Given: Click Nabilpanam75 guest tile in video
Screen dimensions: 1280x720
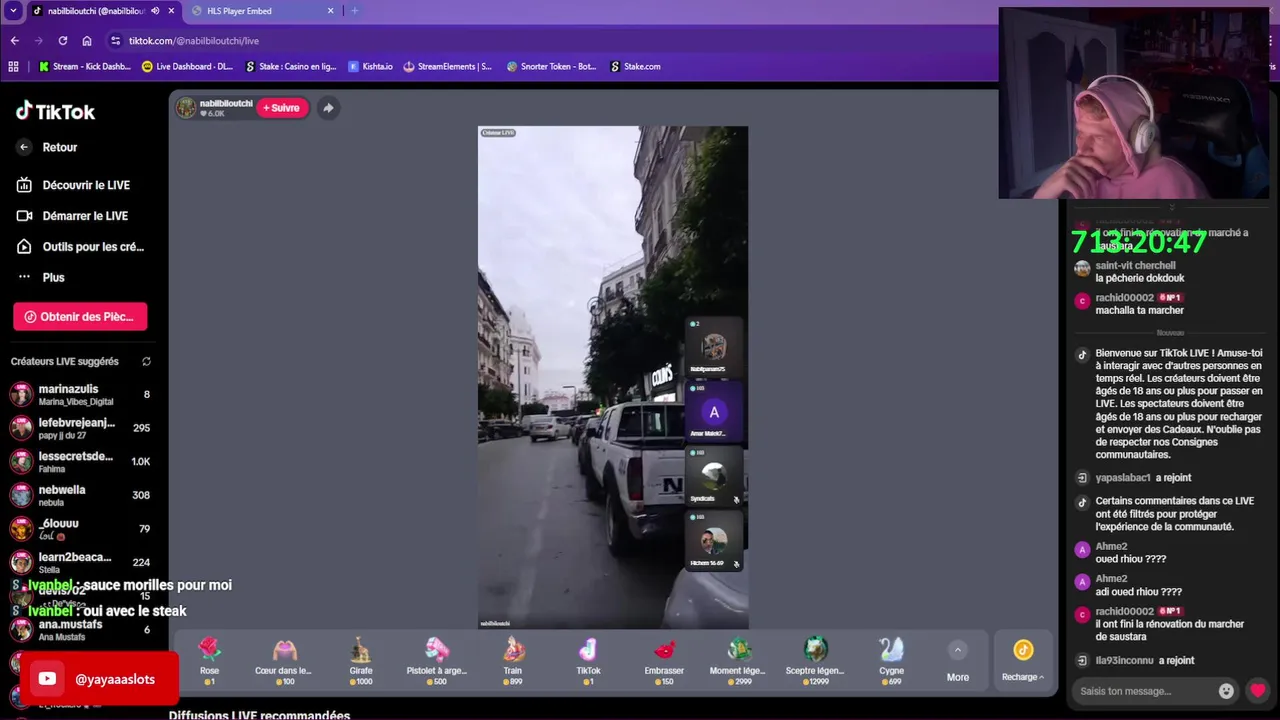Looking at the screenshot, I should click(714, 347).
